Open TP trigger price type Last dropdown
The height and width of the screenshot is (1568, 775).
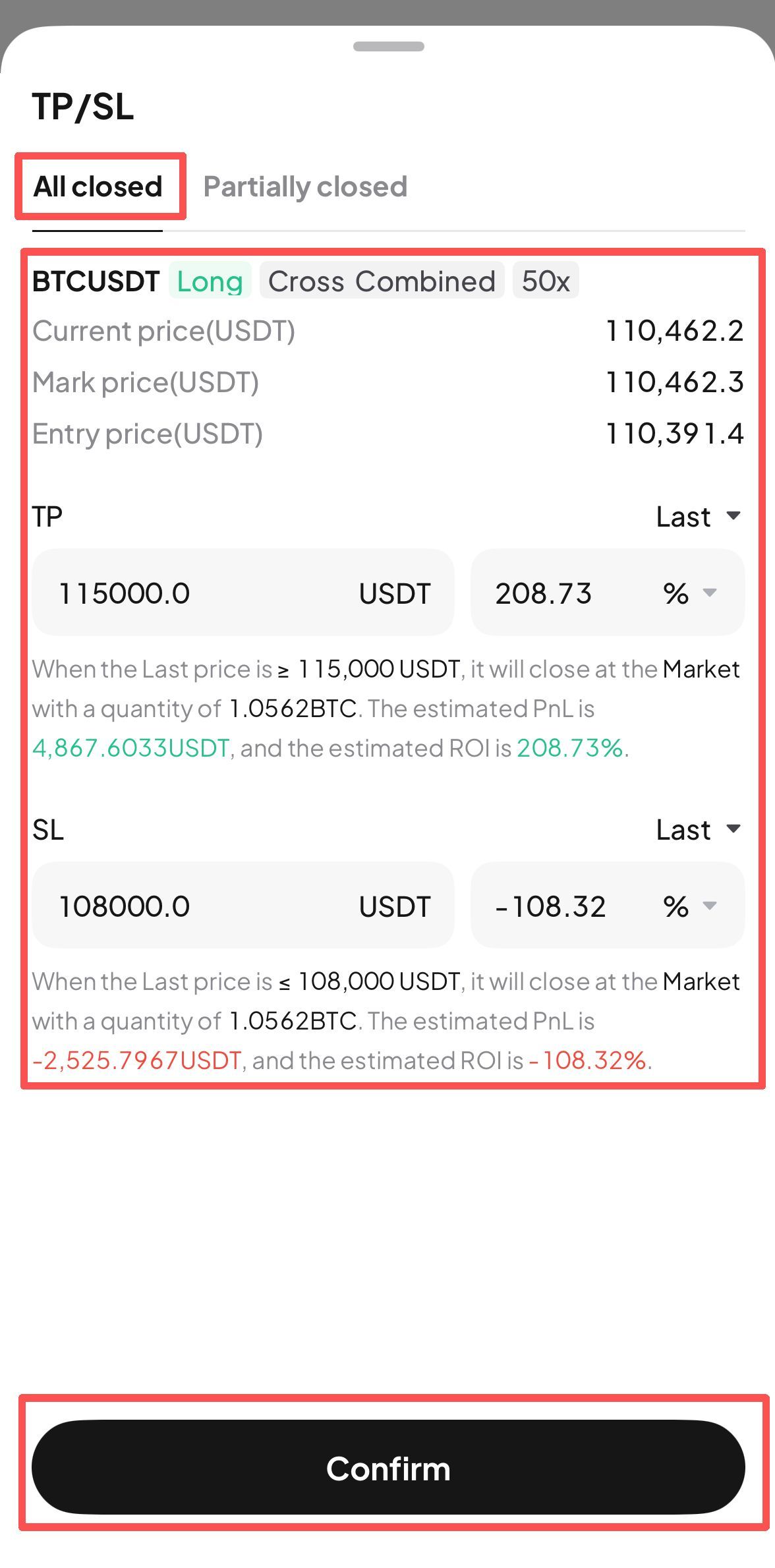tap(698, 516)
